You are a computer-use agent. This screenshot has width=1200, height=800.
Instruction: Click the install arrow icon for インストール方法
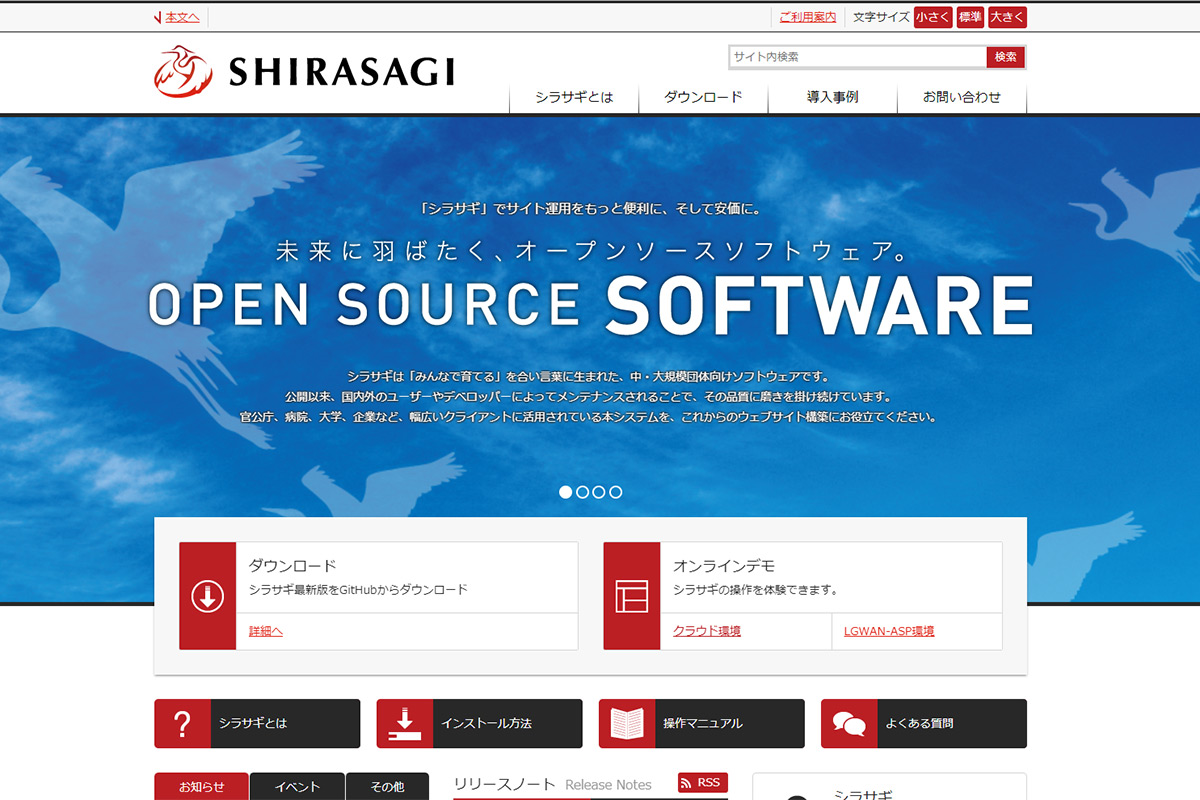pos(404,724)
